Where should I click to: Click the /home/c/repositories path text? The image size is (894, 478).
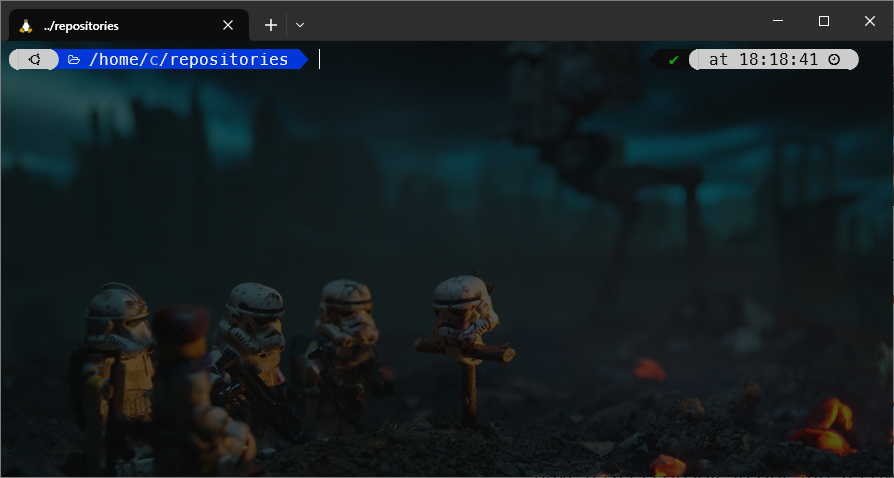tap(188, 59)
